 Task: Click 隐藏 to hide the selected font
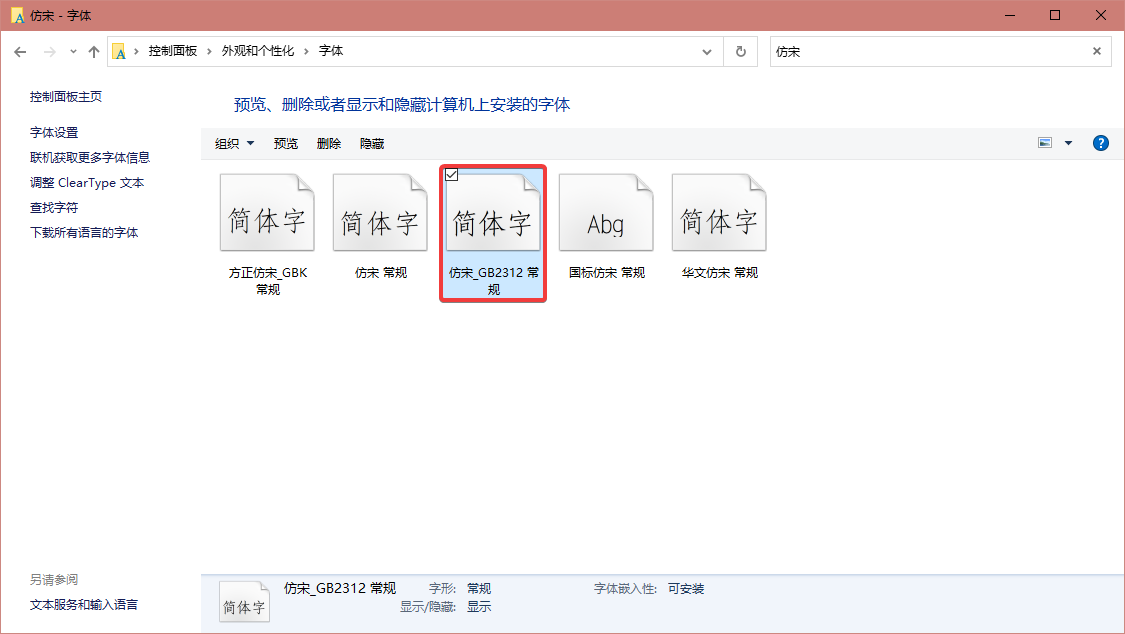point(371,142)
